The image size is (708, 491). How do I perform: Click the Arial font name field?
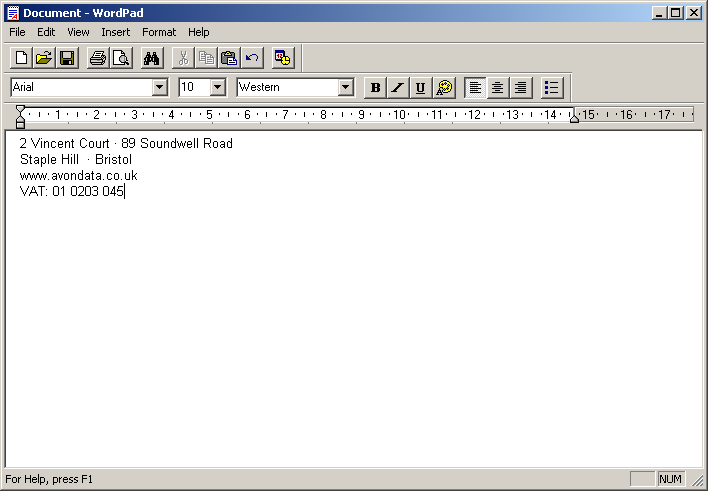click(x=82, y=87)
